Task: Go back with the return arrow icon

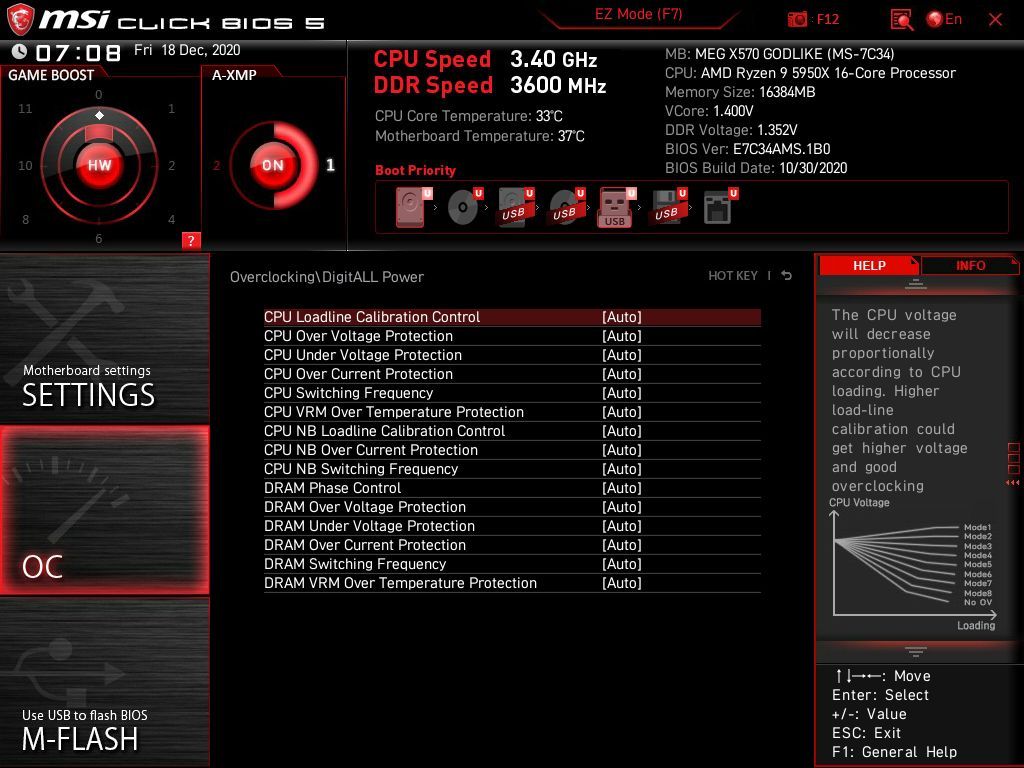Action: click(x=787, y=276)
